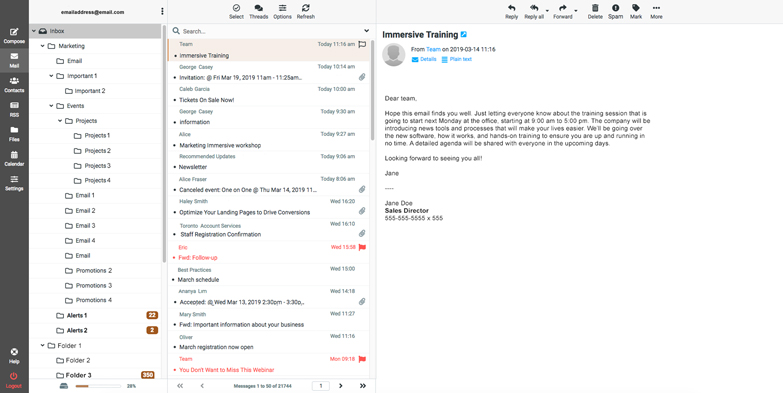Screen dimensions: 783x393
Task: Open the account three-dot menu
Action: coord(162,11)
